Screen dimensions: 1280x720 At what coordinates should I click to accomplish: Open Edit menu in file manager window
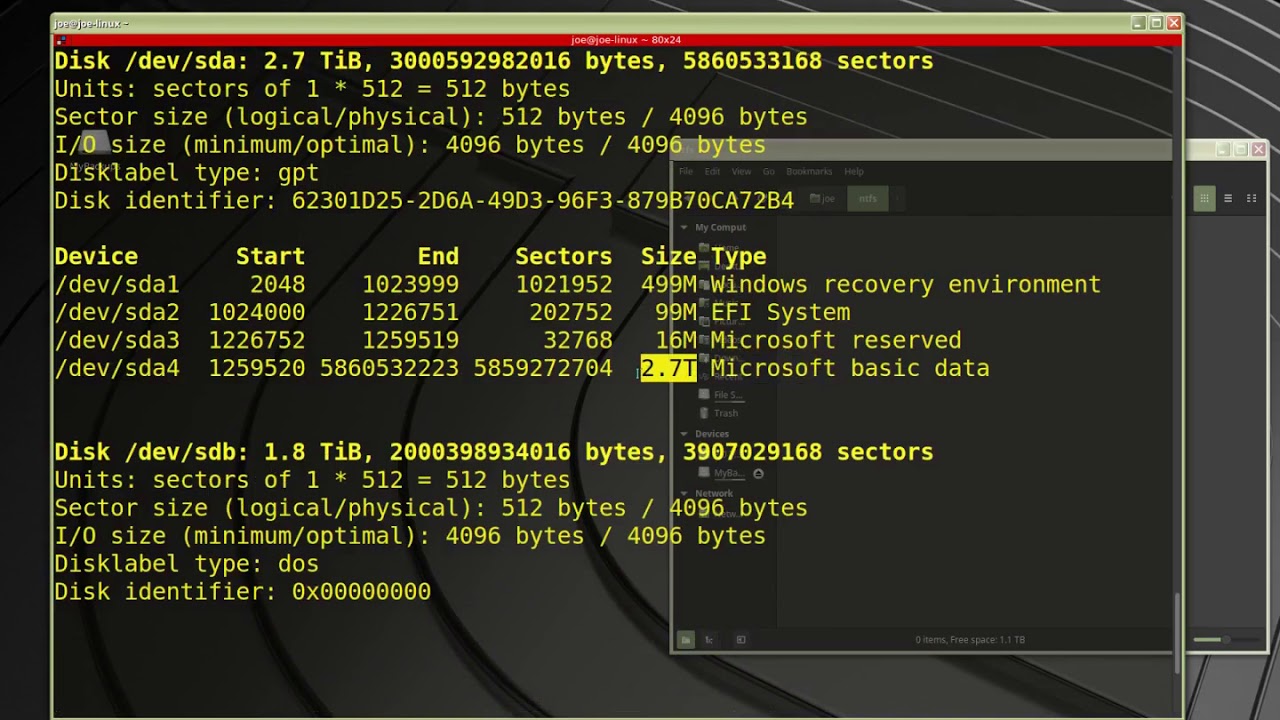pyautogui.click(x=712, y=171)
